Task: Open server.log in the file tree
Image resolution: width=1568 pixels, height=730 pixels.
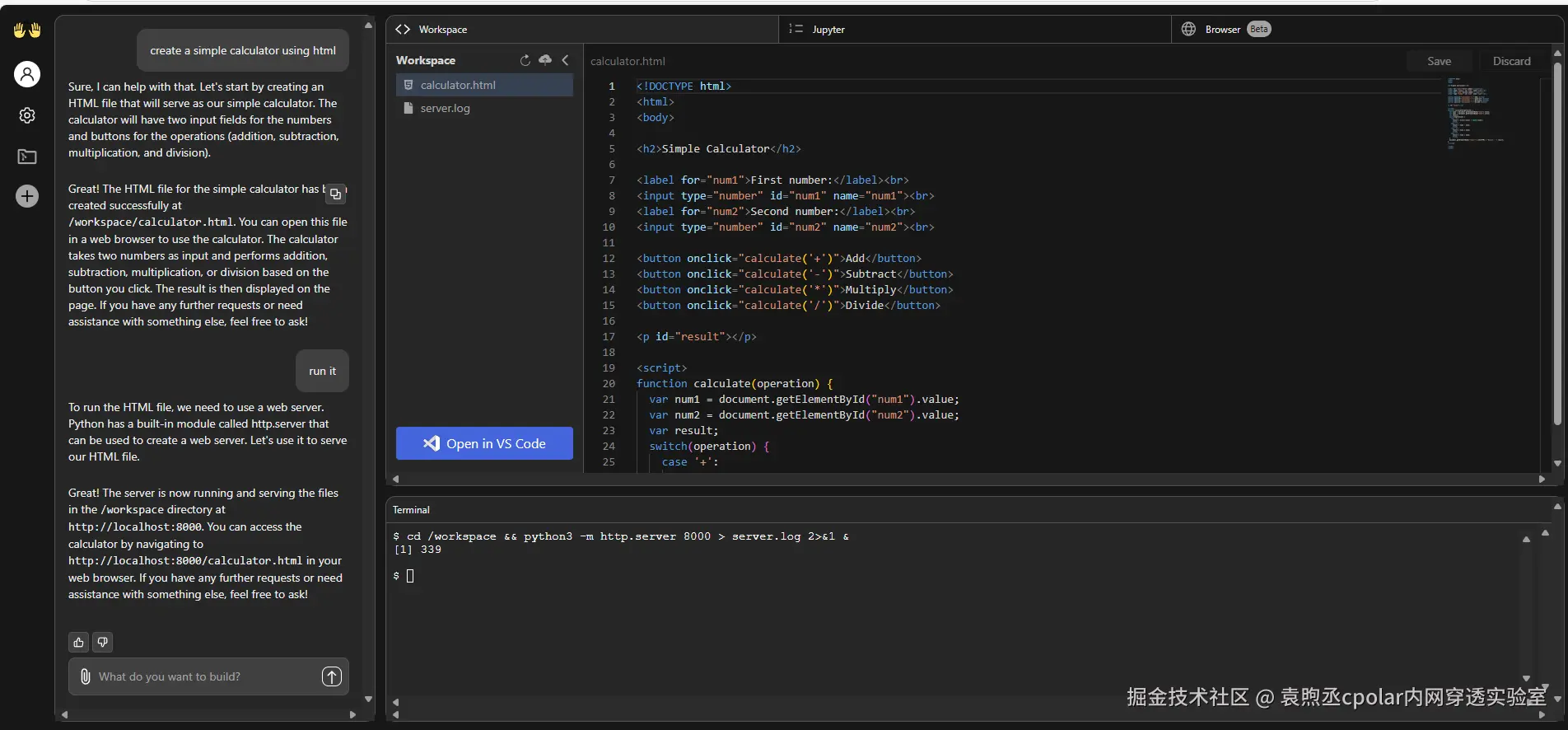Action: [x=445, y=108]
